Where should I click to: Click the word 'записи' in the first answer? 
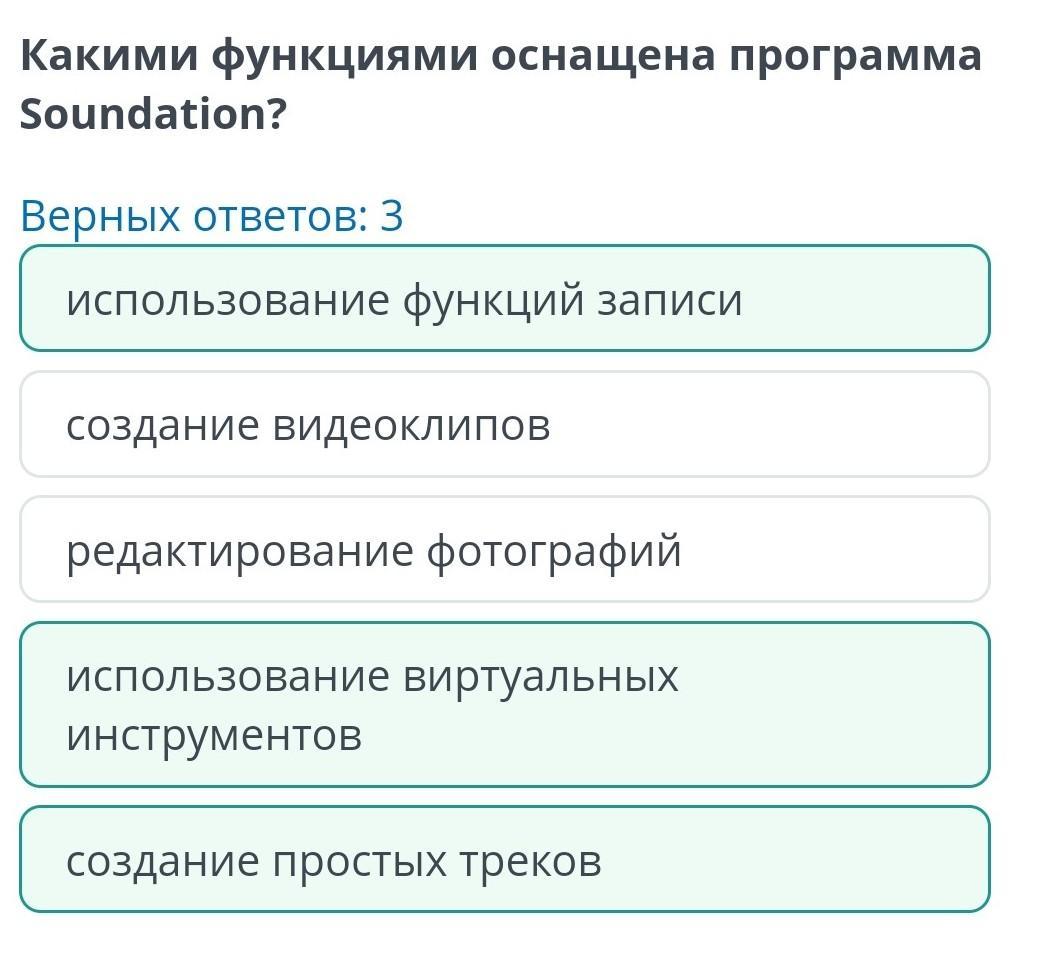670,300
